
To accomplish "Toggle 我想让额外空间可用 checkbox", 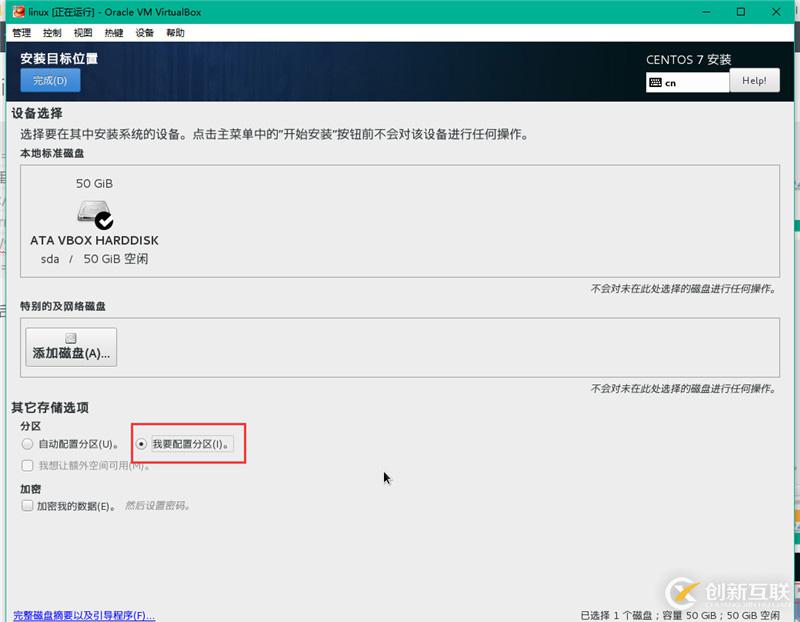I will [28, 465].
